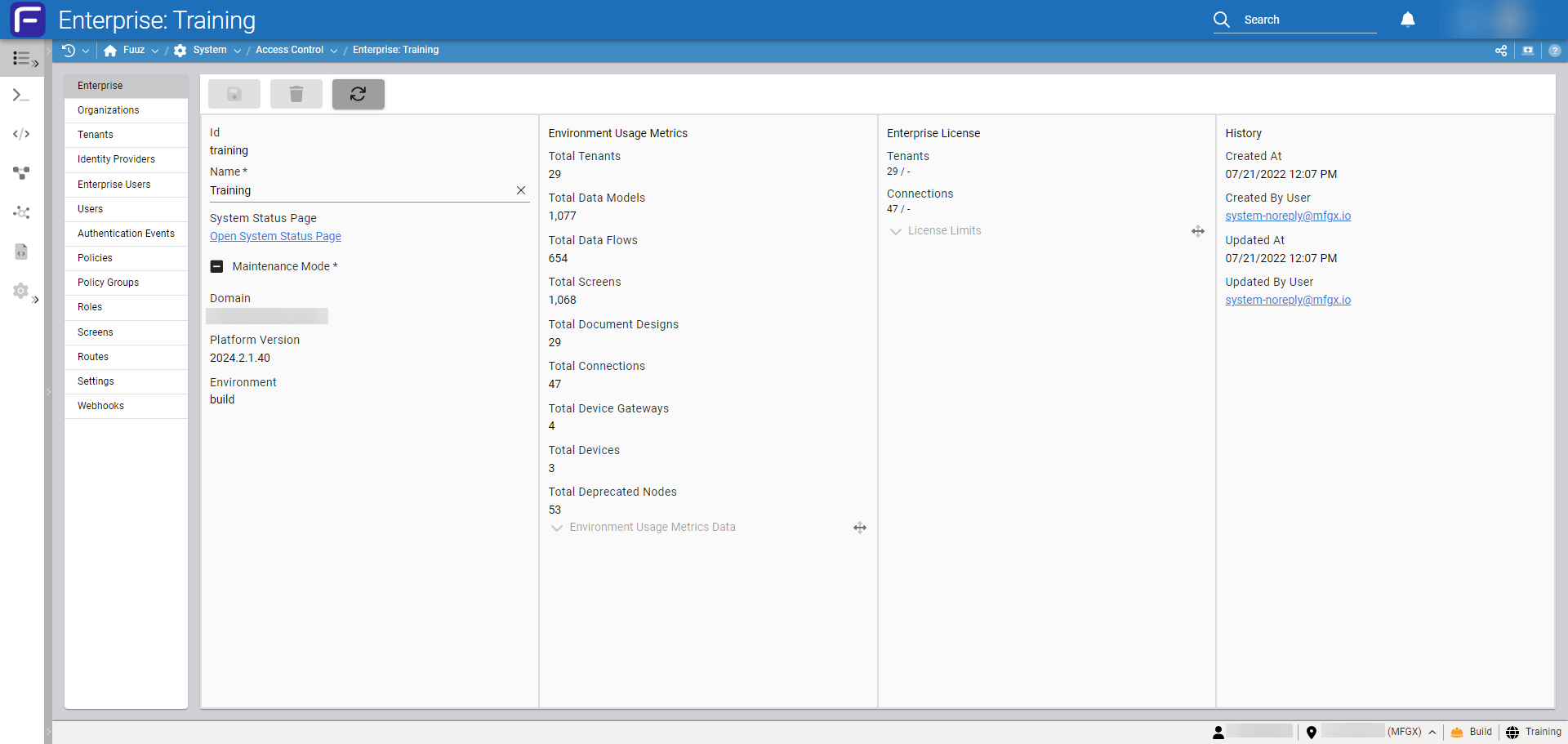Click the trash delete icon
This screenshot has width=1568, height=744.
pyautogui.click(x=296, y=94)
